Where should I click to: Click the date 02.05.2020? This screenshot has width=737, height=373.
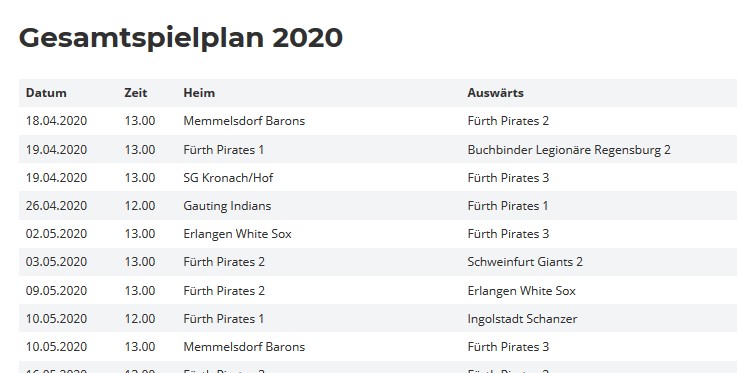pyautogui.click(x=56, y=234)
